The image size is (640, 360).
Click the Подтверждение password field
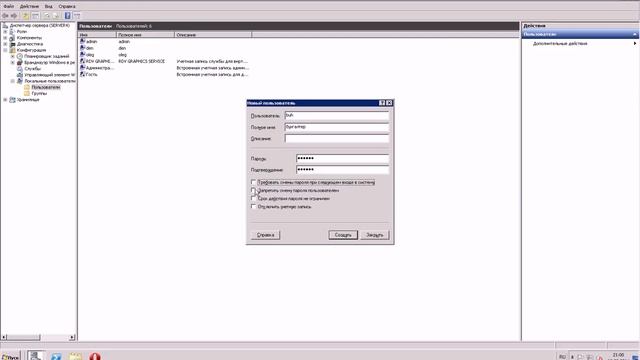tap(342, 170)
